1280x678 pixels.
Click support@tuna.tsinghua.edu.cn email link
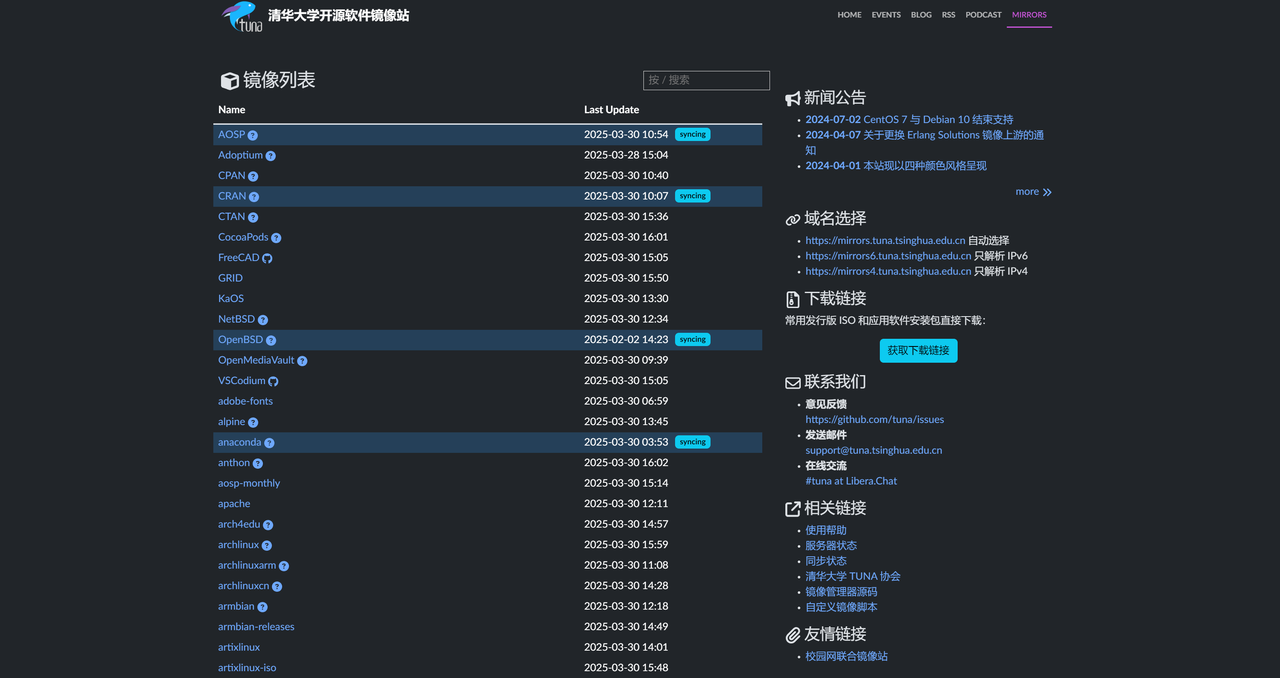(x=874, y=450)
